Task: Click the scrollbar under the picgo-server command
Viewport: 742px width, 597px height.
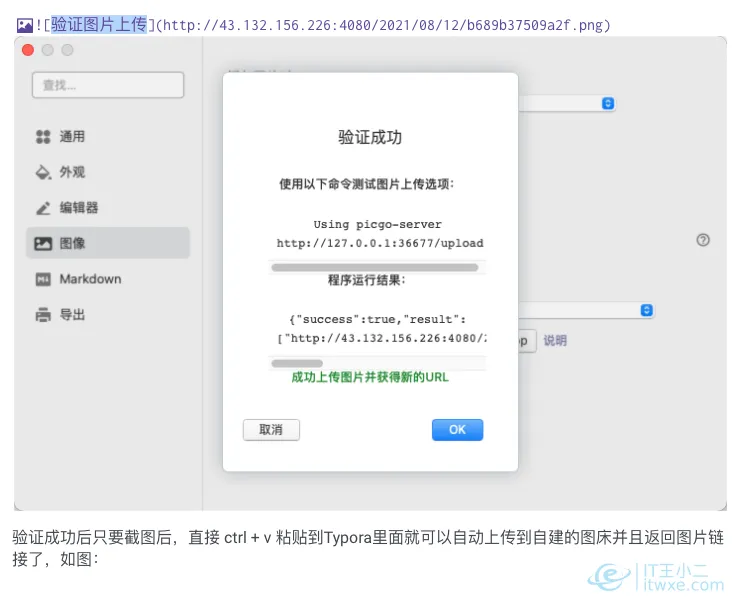Action: coord(375,268)
